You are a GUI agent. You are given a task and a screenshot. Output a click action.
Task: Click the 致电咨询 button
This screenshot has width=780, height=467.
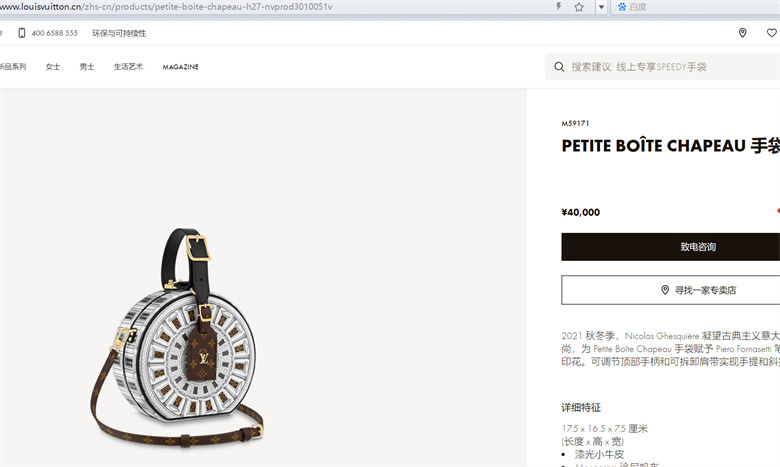[x=671, y=247]
